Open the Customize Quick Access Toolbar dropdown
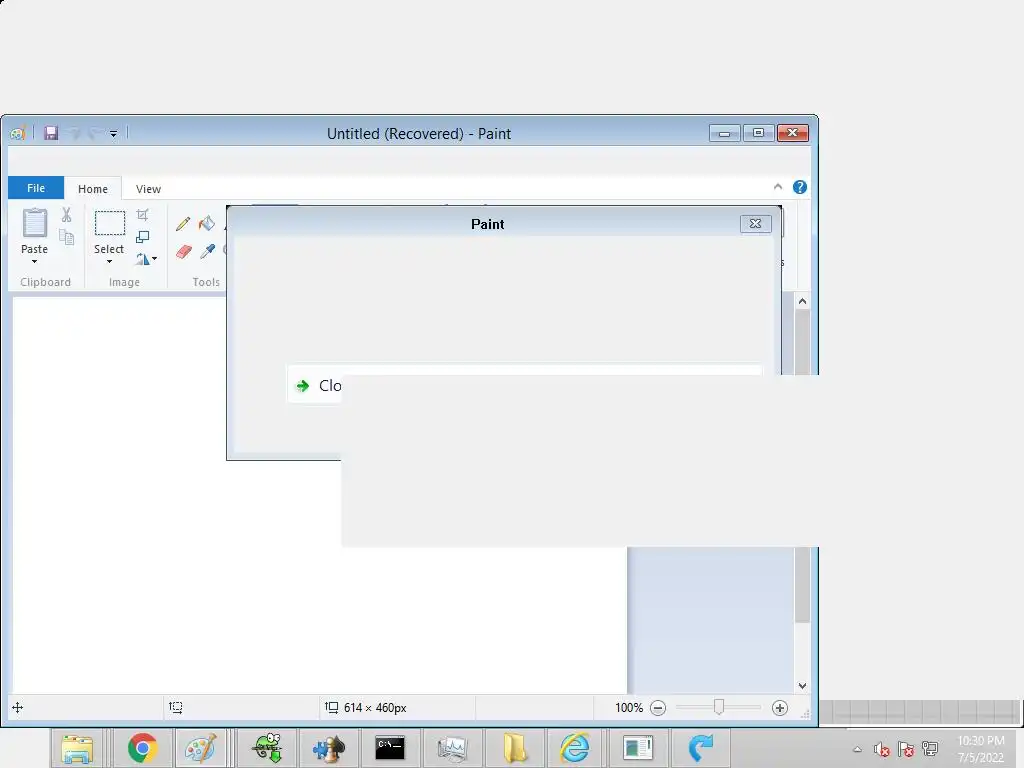The height and width of the screenshot is (768, 1024). click(113, 134)
